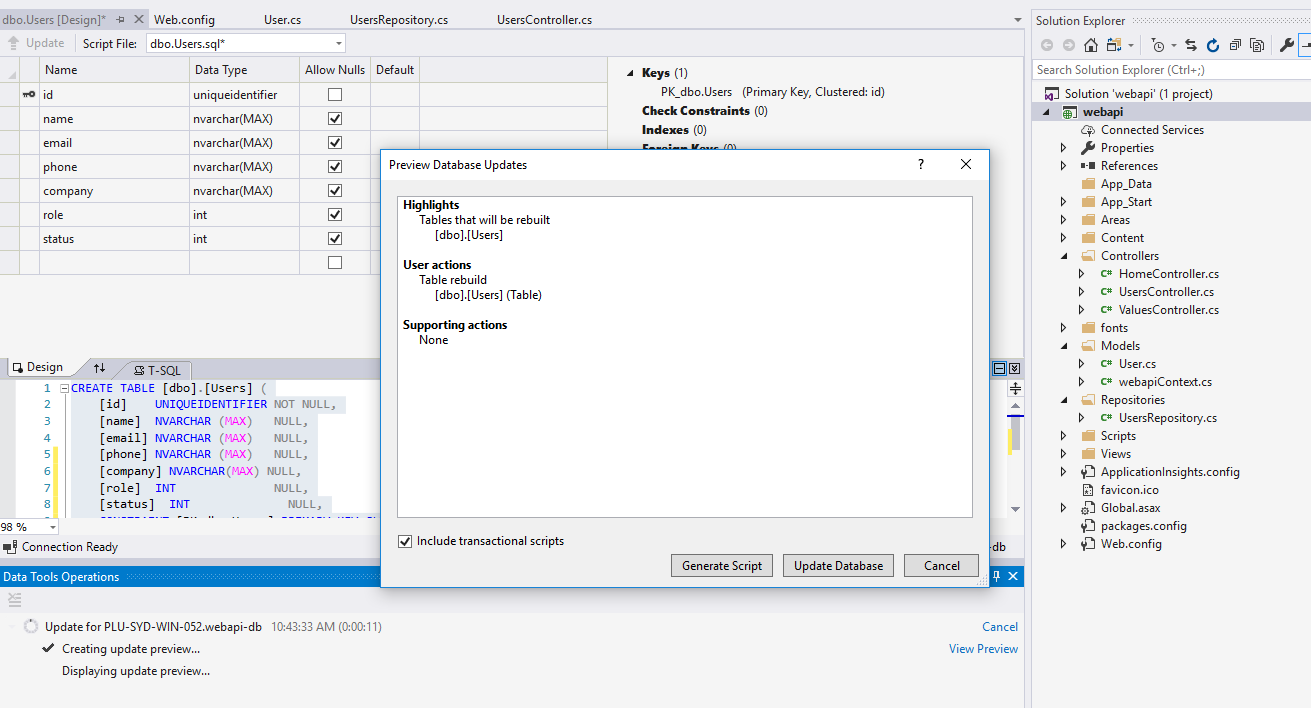1311x708 pixels.
Task: Click the clear list icon in Data Tools Operations
Action: [x=14, y=599]
